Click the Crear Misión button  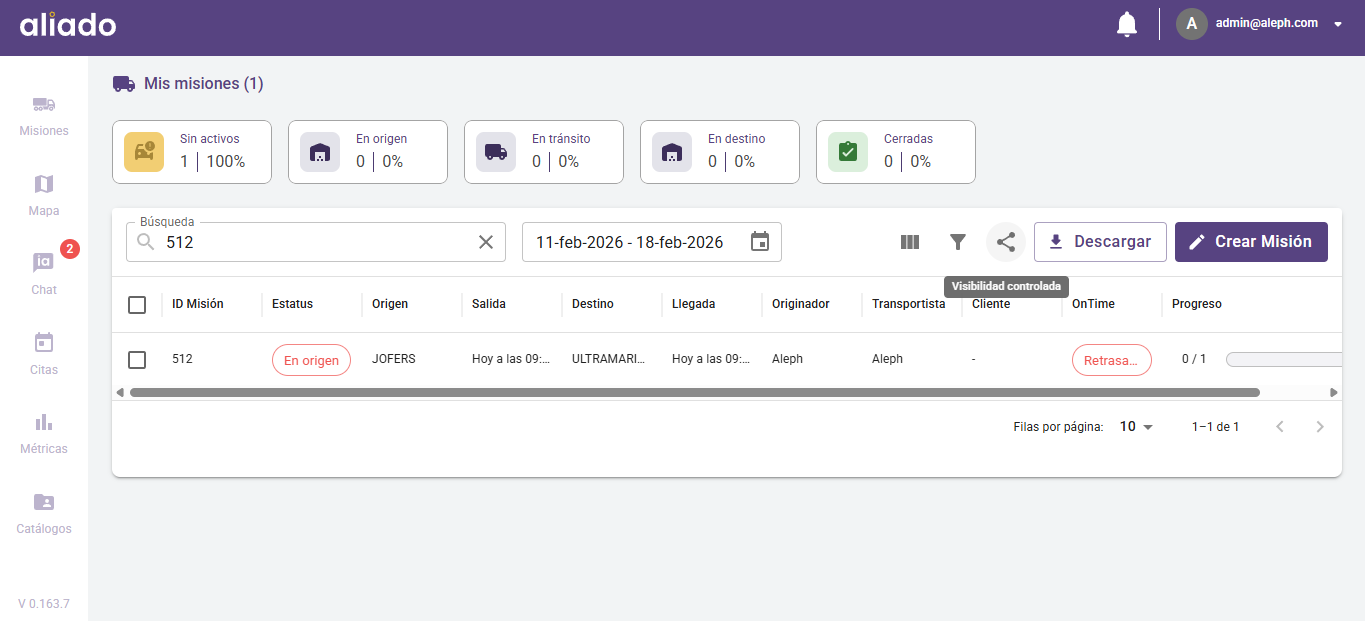(x=1251, y=242)
